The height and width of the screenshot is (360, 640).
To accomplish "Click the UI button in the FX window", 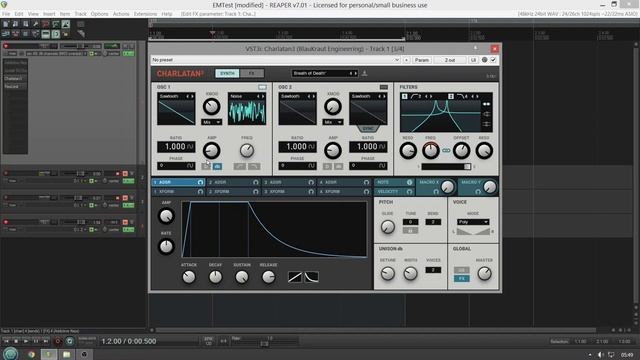I will 473,60.
